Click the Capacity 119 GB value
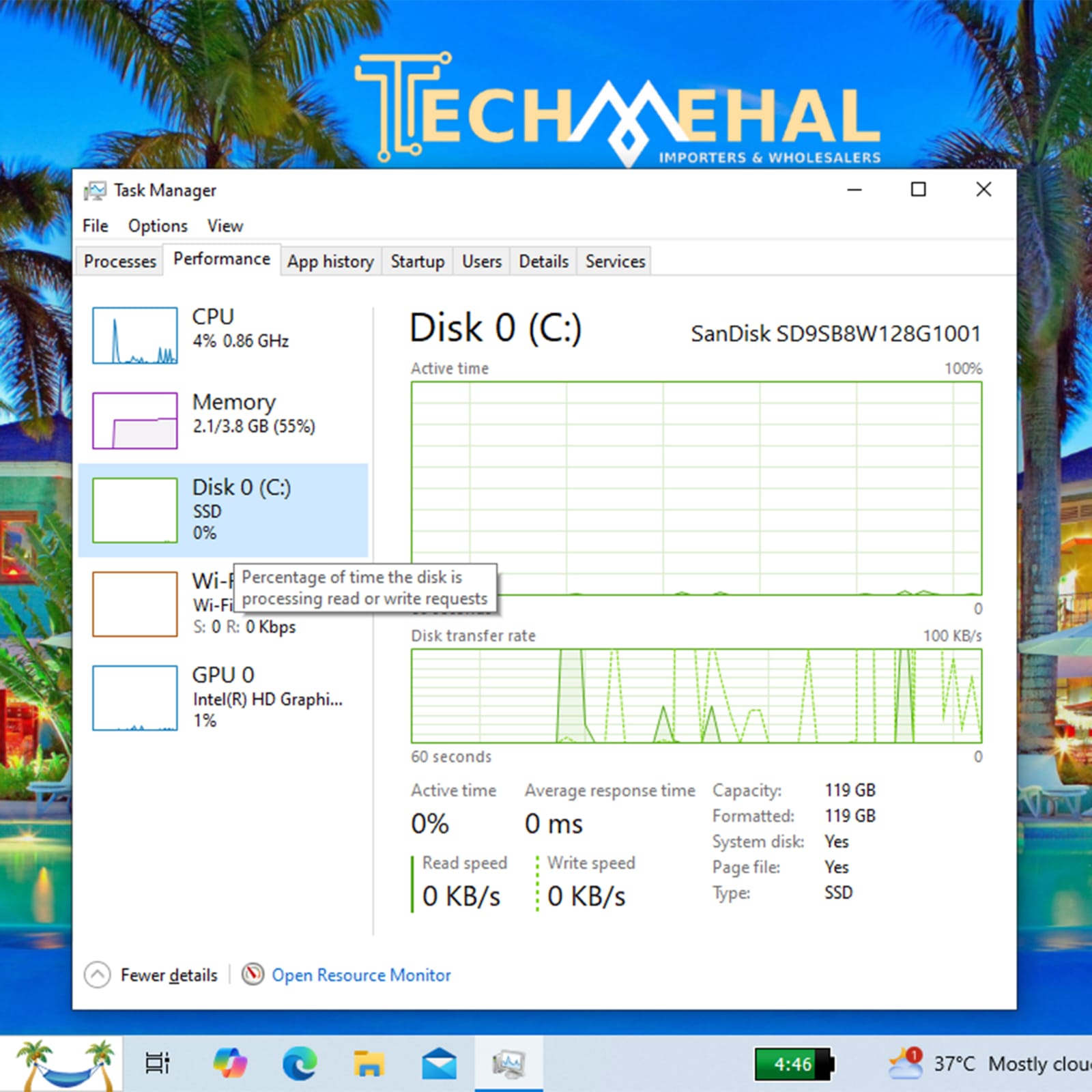1092x1092 pixels. pyautogui.click(x=850, y=790)
